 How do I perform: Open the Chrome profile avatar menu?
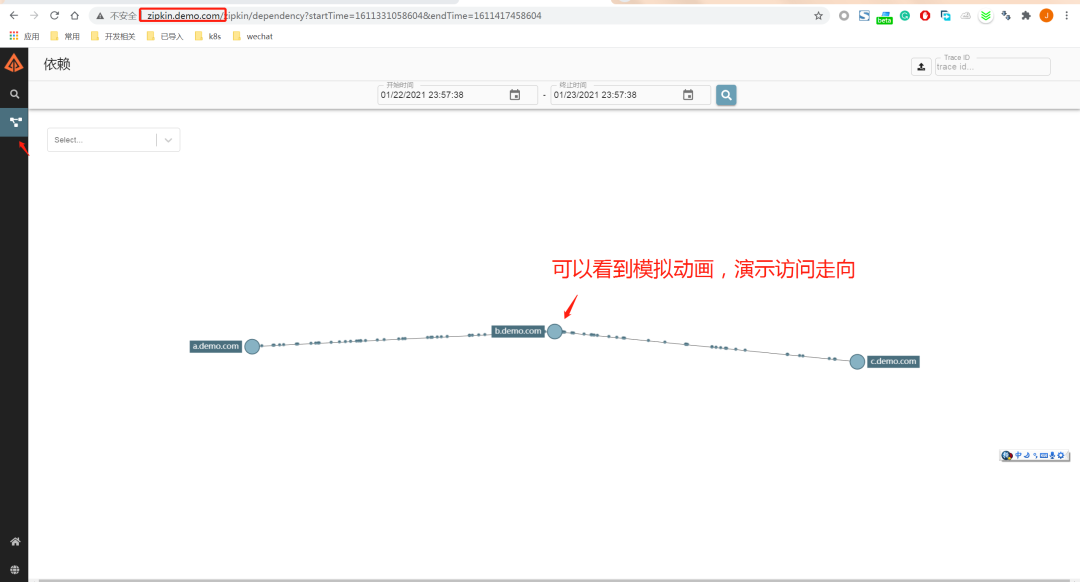pos(1046,15)
